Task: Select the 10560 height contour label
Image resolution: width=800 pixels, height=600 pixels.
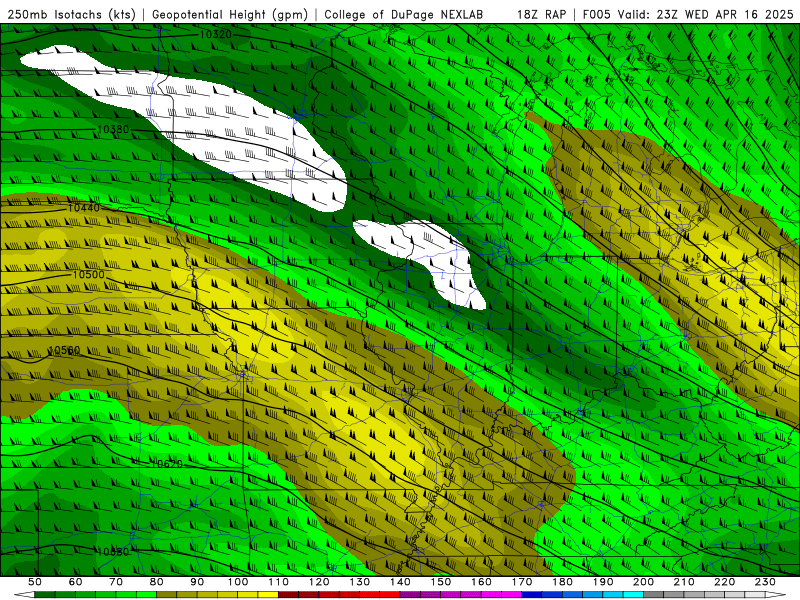Action: pyautogui.click(x=64, y=350)
